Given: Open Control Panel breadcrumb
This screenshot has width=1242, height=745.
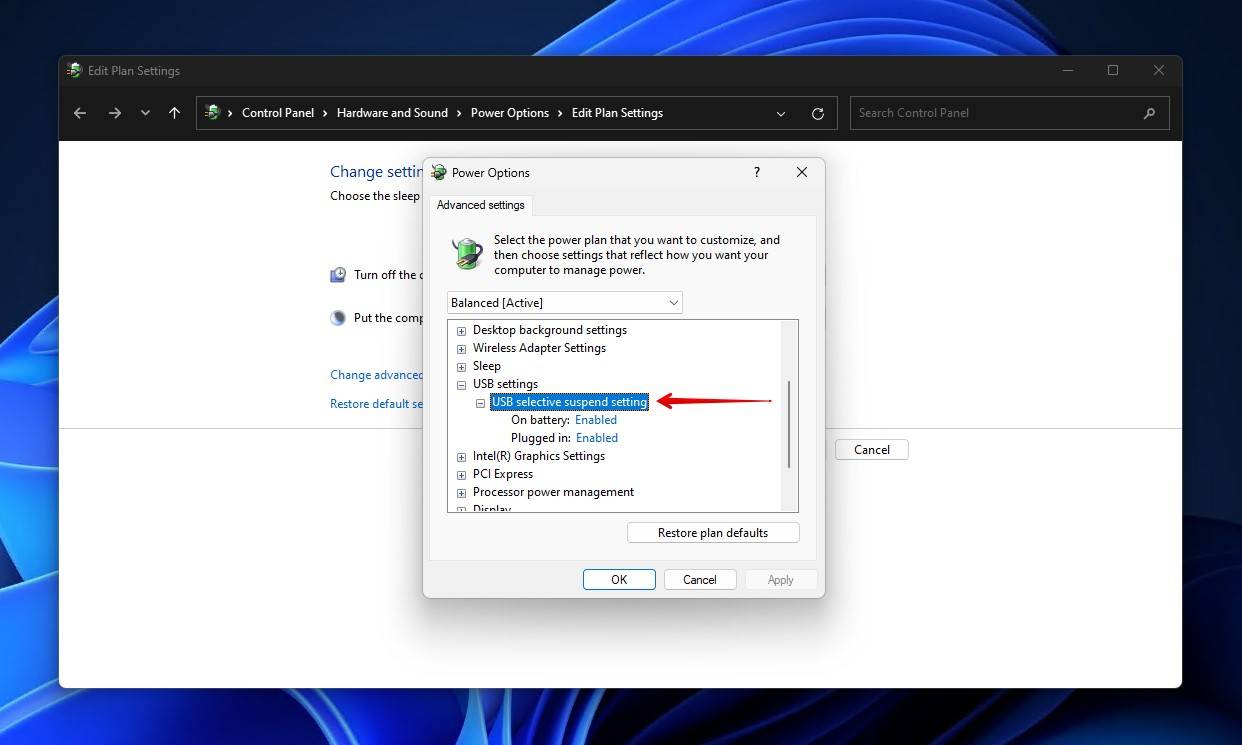Looking at the screenshot, I should [x=278, y=113].
